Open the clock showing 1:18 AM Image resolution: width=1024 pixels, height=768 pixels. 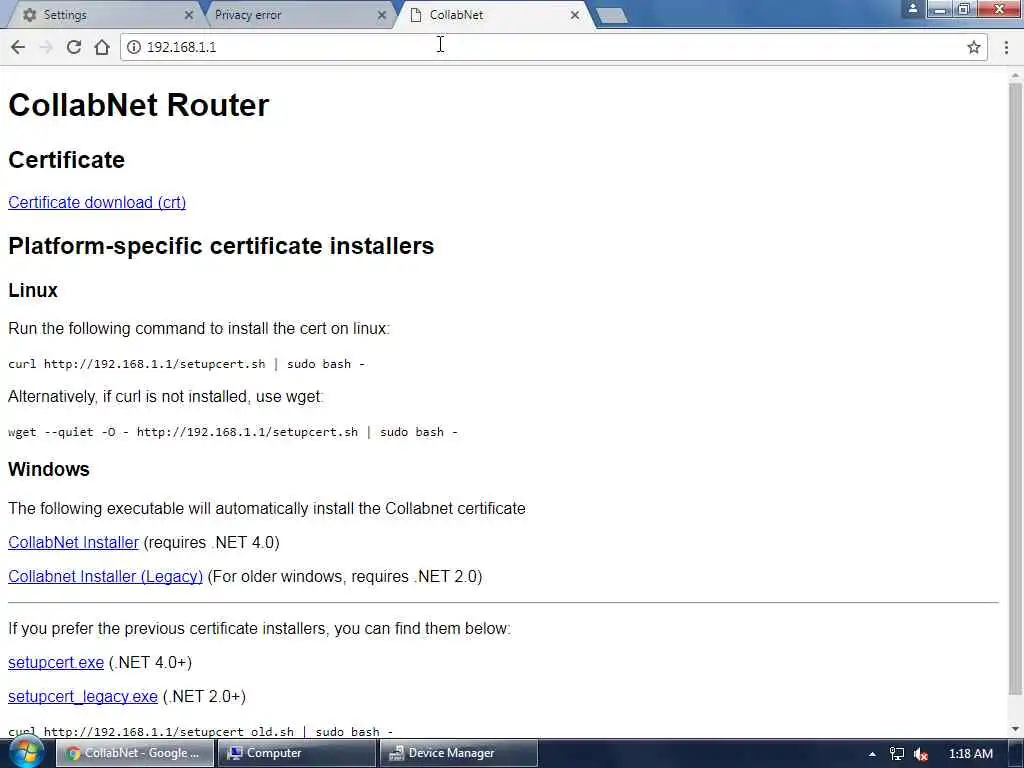[x=970, y=754]
